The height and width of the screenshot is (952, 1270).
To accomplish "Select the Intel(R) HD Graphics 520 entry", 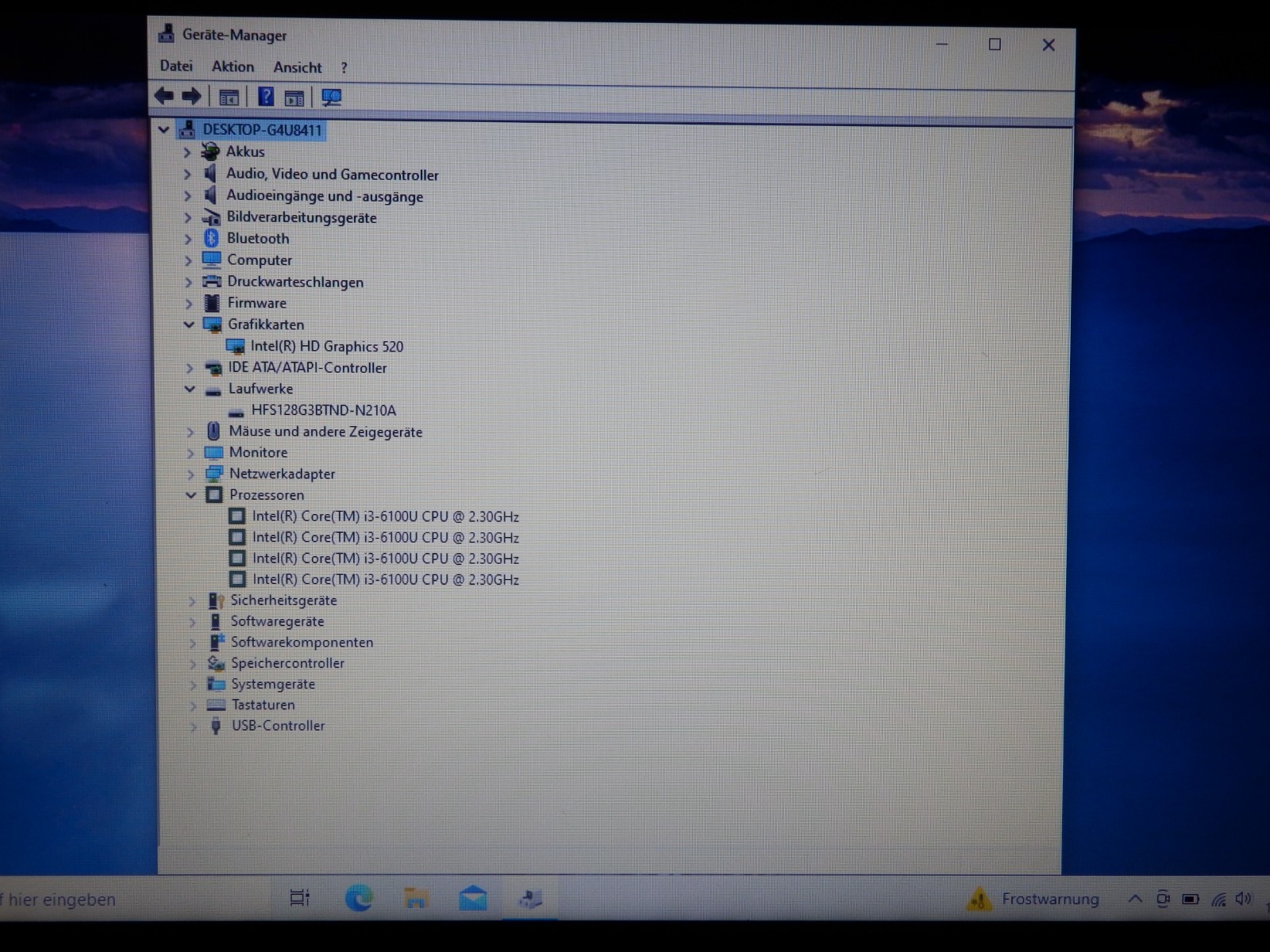I will pos(327,347).
